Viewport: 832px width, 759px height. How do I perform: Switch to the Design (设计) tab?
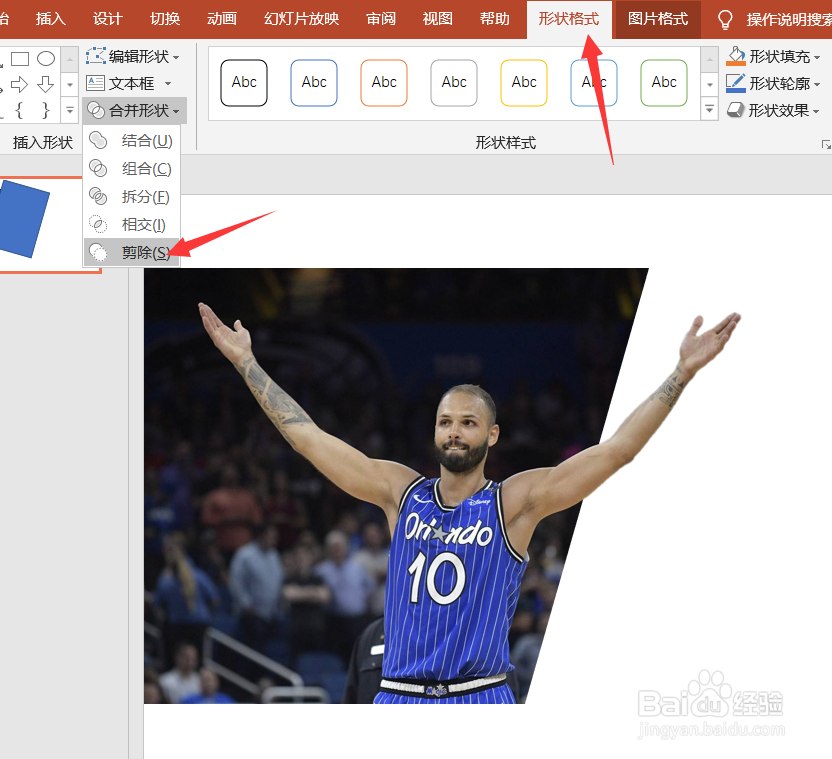point(108,19)
